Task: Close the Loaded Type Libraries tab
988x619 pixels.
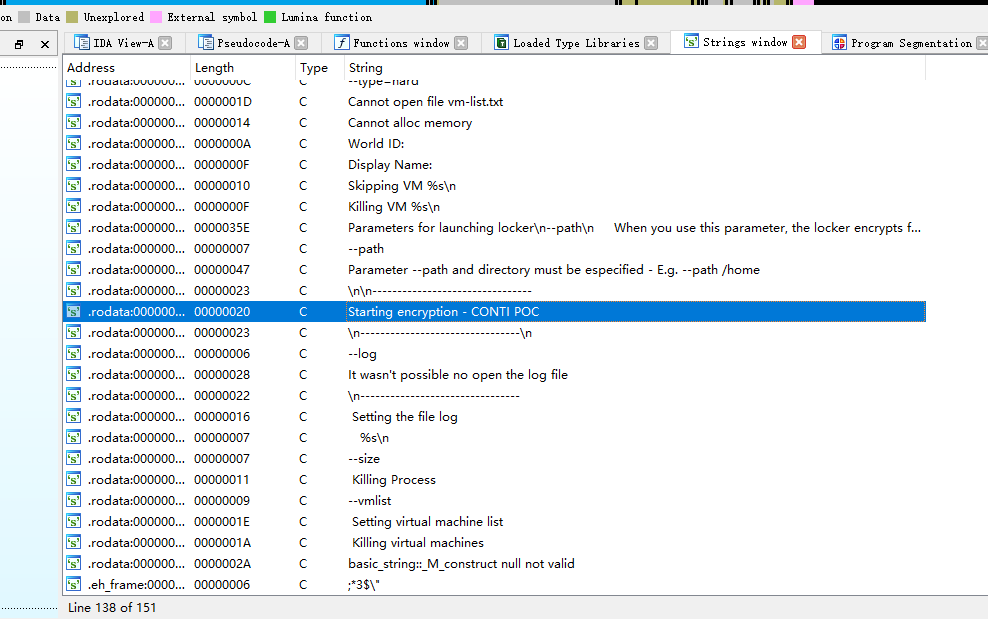Action: 652,43
